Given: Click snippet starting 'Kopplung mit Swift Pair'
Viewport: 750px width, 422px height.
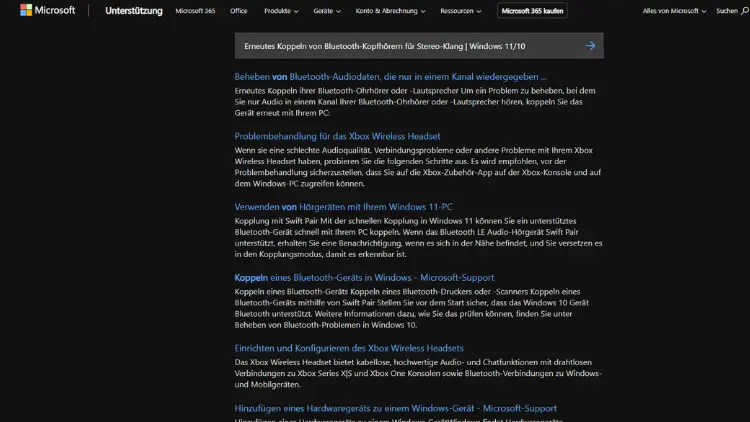Looking at the screenshot, I should tap(418, 237).
